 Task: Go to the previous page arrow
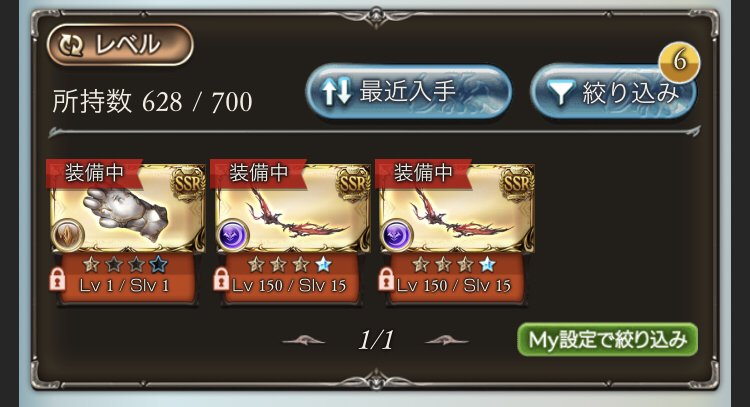[x=304, y=341]
